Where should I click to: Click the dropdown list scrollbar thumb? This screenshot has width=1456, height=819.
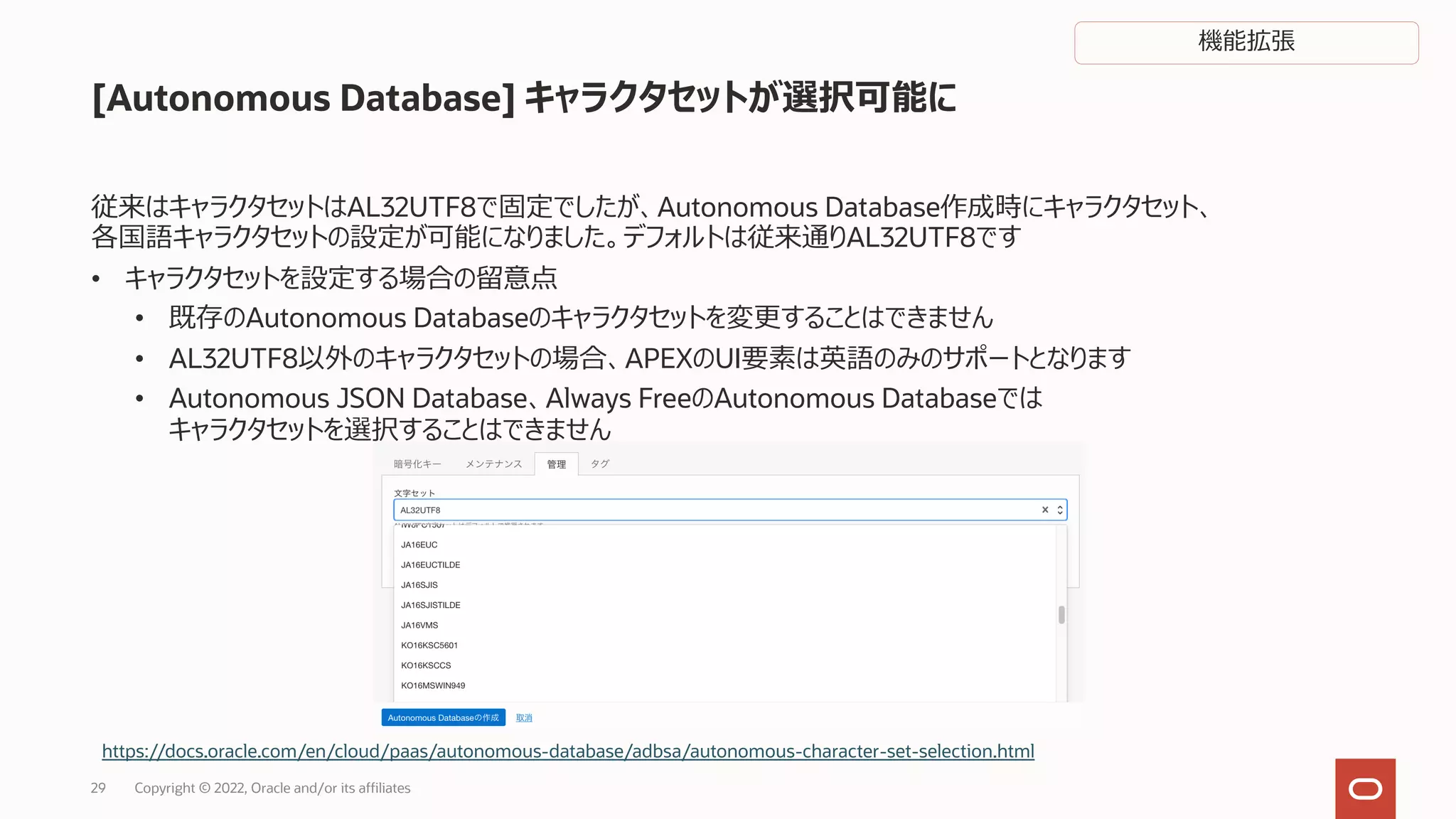click(1061, 615)
